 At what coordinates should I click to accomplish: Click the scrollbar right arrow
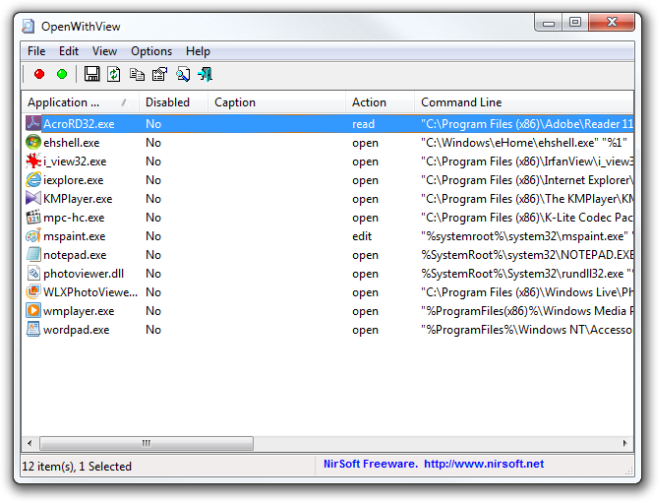[625, 443]
